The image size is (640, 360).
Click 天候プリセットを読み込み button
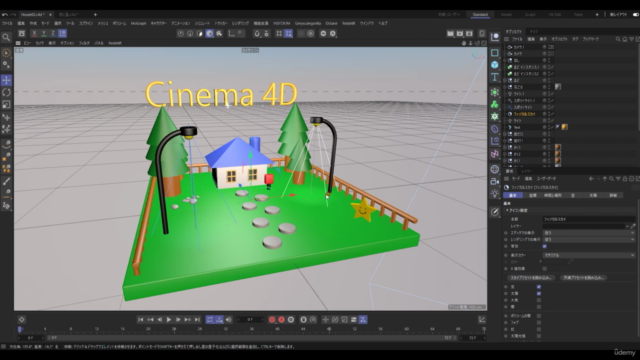pyautogui.click(x=584, y=278)
